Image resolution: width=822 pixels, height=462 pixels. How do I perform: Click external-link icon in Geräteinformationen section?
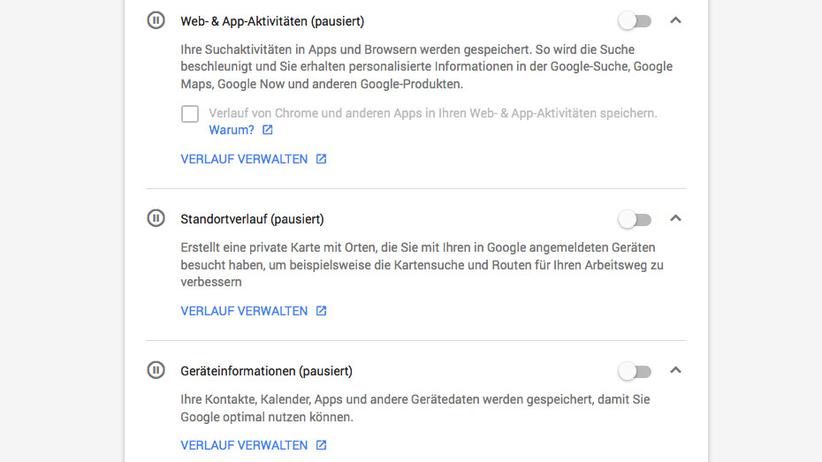tap(321, 445)
